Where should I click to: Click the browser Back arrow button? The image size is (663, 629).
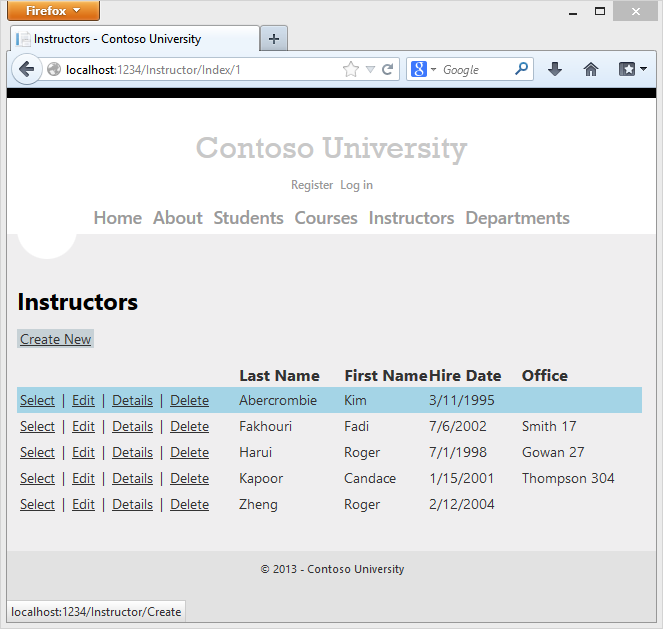[x=26, y=70]
